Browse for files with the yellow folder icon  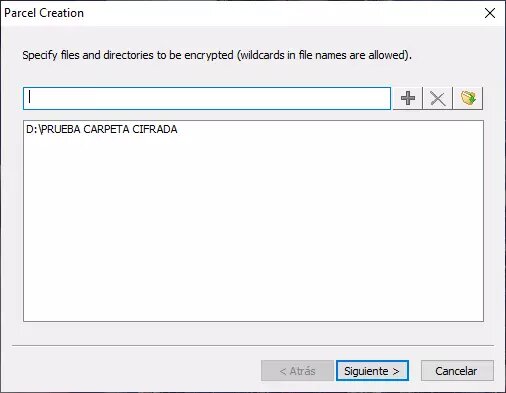468,98
